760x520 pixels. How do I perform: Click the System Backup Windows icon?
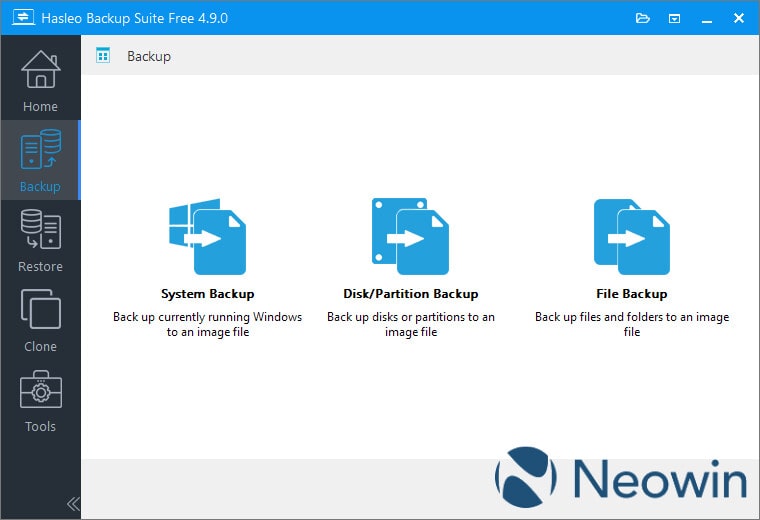pos(207,236)
